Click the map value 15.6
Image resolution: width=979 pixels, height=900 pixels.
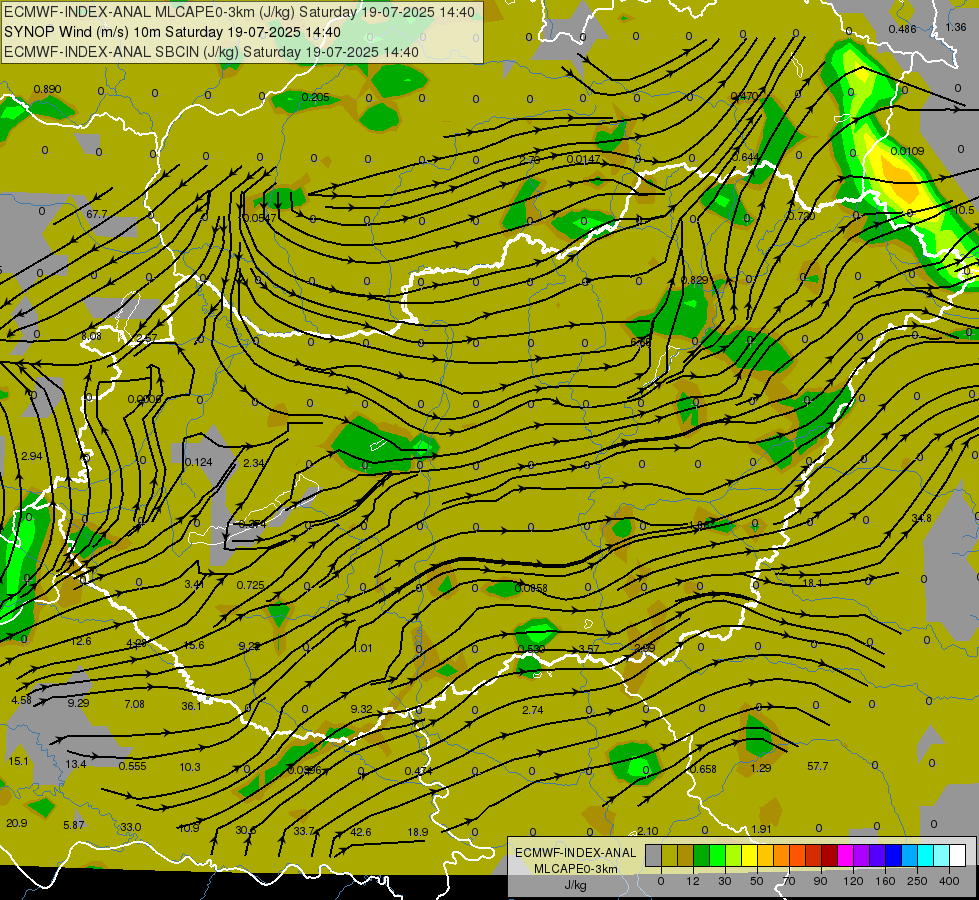point(194,645)
